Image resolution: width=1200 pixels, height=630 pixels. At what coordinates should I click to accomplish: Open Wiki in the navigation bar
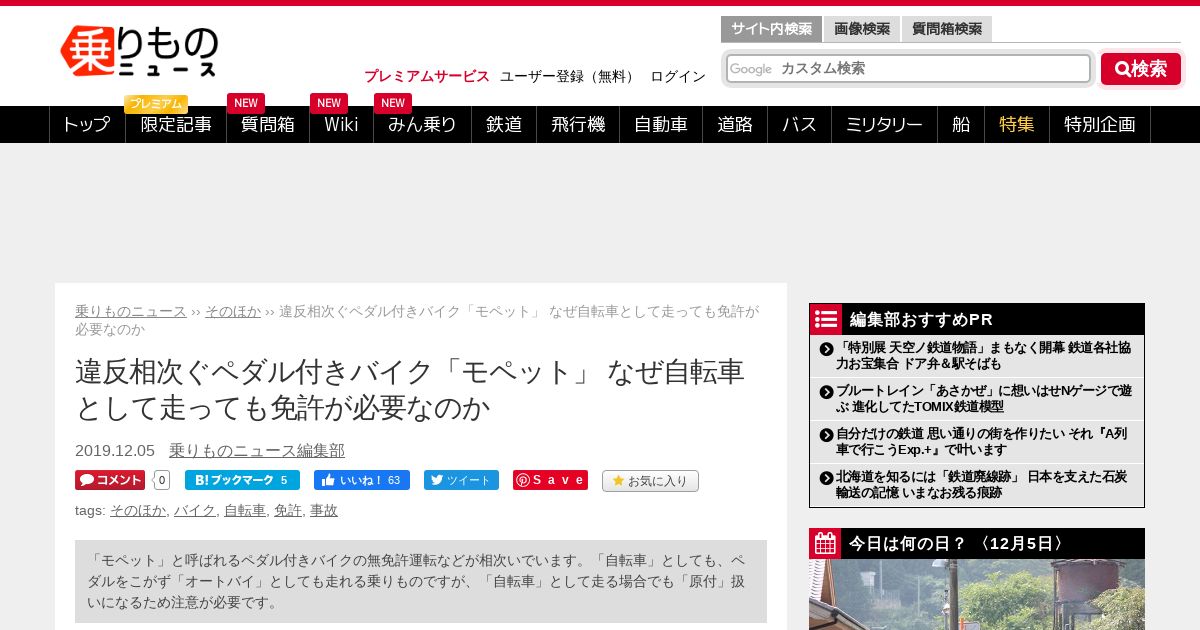pyautogui.click(x=341, y=124)
